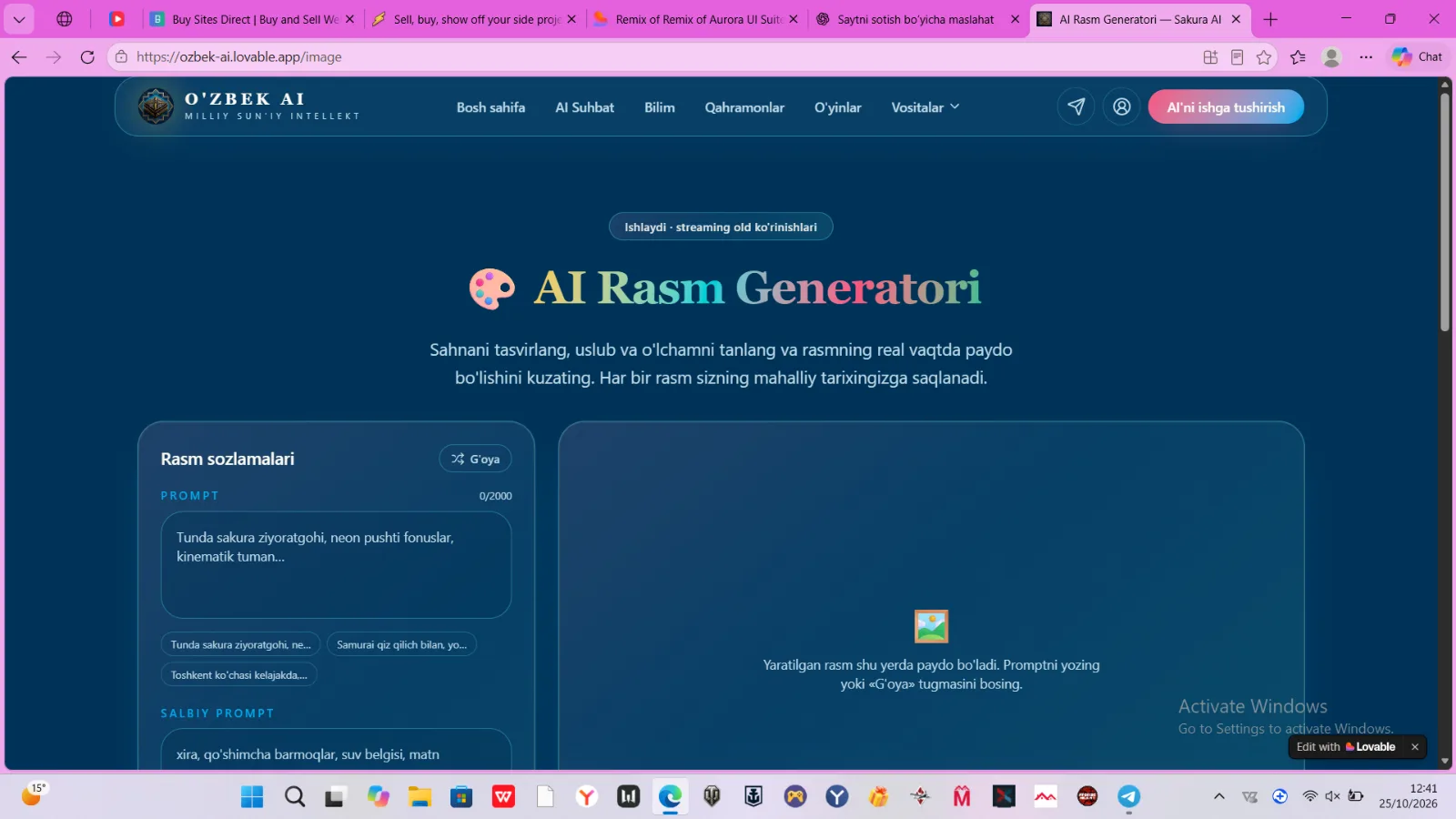Click the O'ZBEK AI logo emblem
1456x819 pixels.
tap(156, 106)
